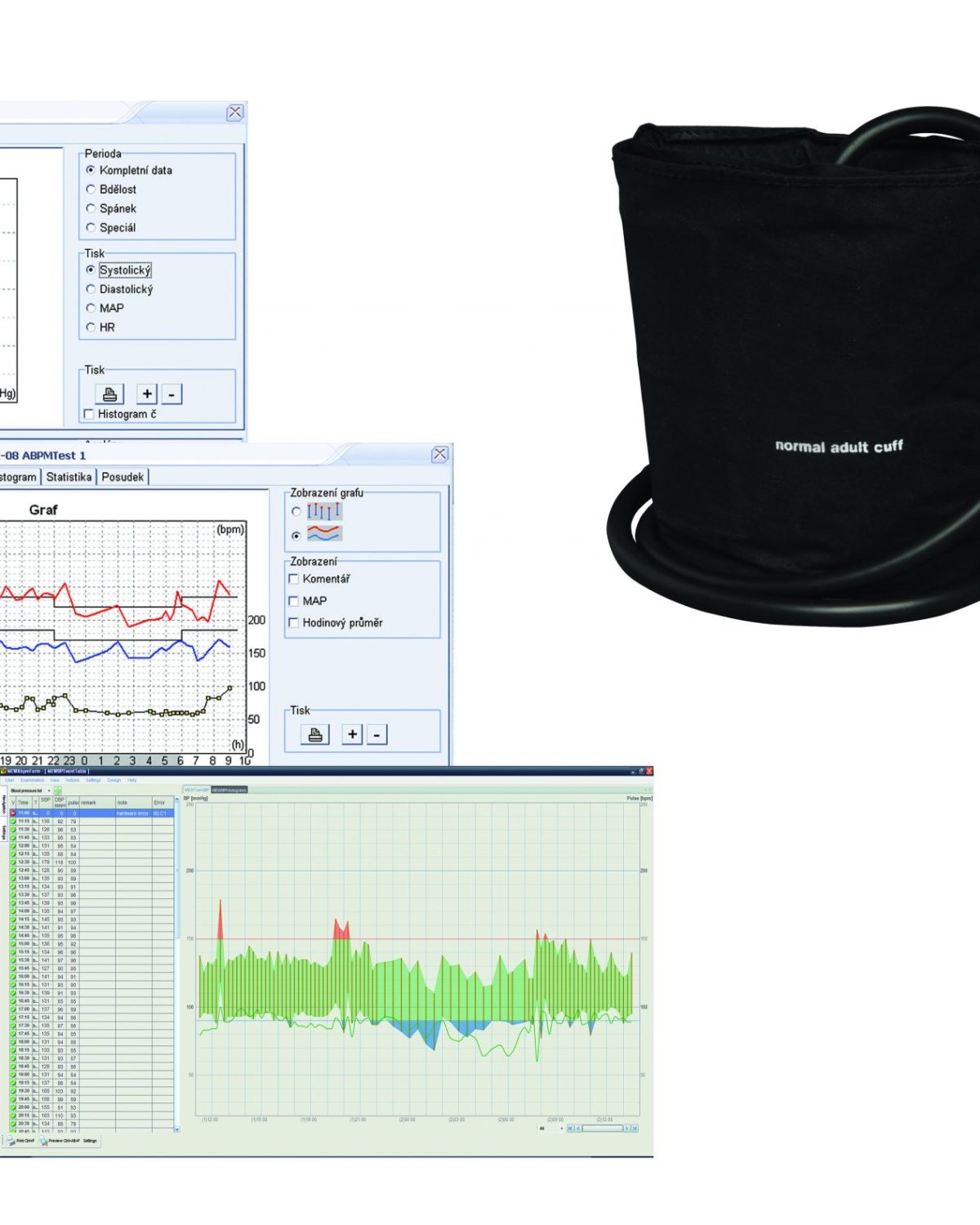Image resolution: width=980 pixels, height=1225 pixels.
Task: Select the line curve graph display icon
Action: point(324,535)
